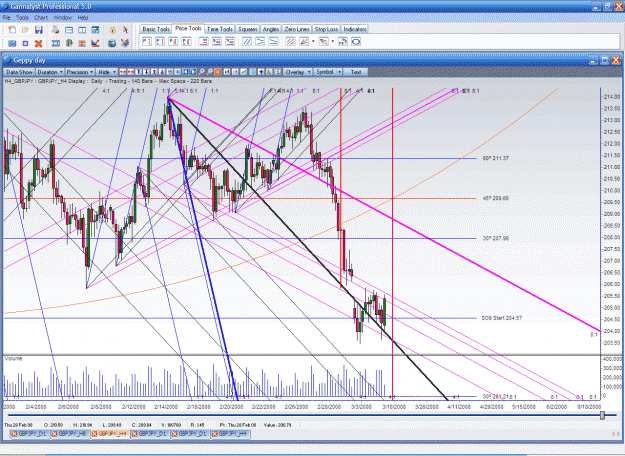Click the '30° 207.96' level label
Viewport: 625px width, 456px height.
(495, 238)
